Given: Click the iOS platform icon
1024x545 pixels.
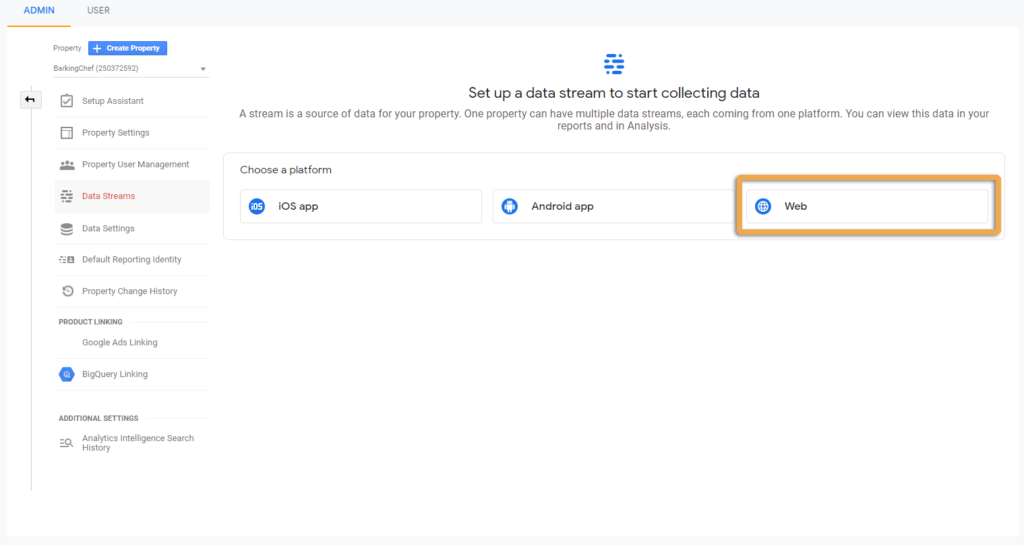Looking at the screenshot, I should pyautogui.click(x=257, y=206).
